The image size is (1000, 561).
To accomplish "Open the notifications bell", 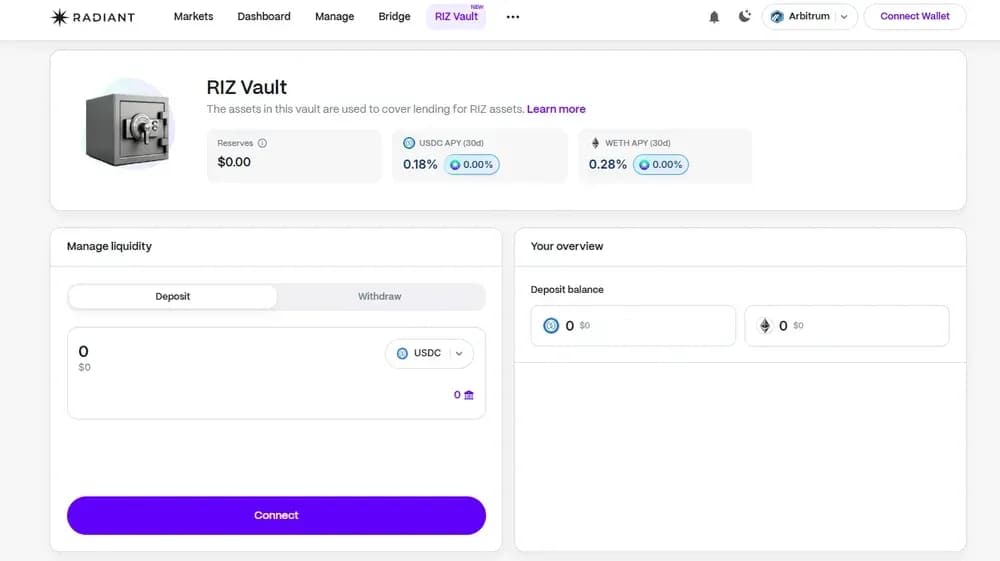I will click(x=714, y=17).
